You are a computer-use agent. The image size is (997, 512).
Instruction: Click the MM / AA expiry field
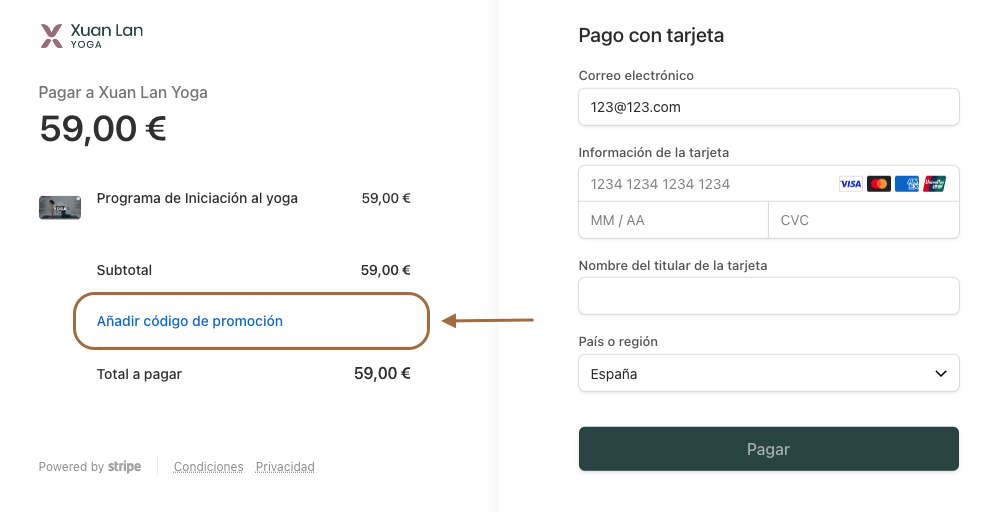tap(672, 220)
